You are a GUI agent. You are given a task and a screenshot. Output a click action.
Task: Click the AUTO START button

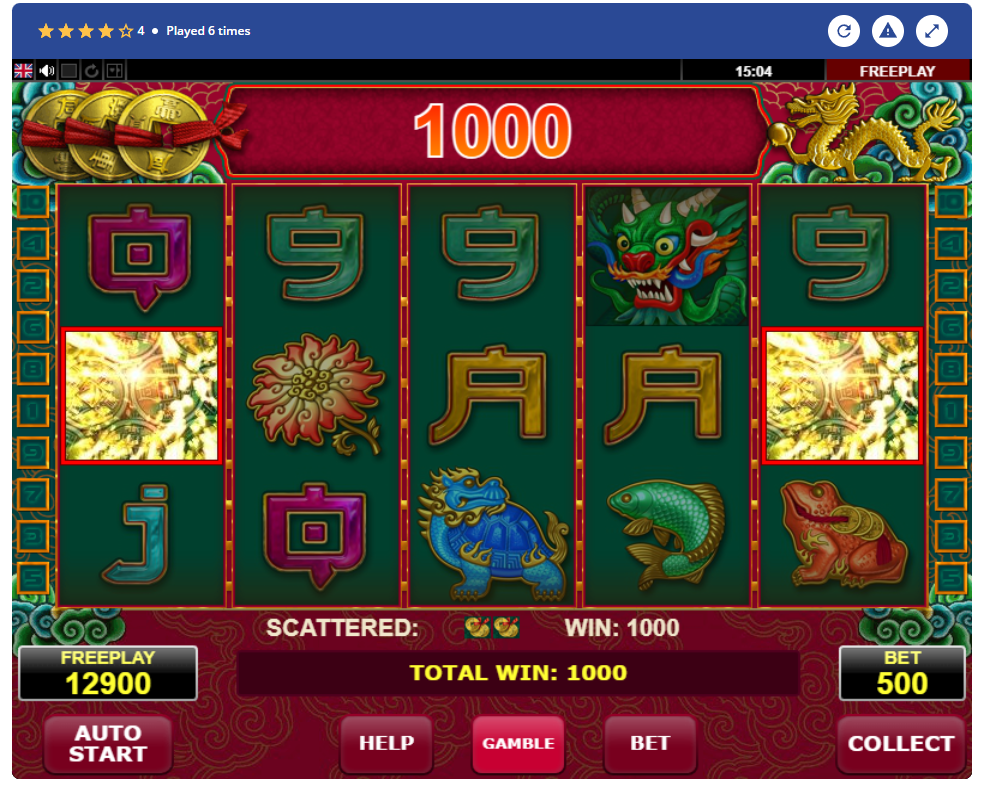(108, 744)
